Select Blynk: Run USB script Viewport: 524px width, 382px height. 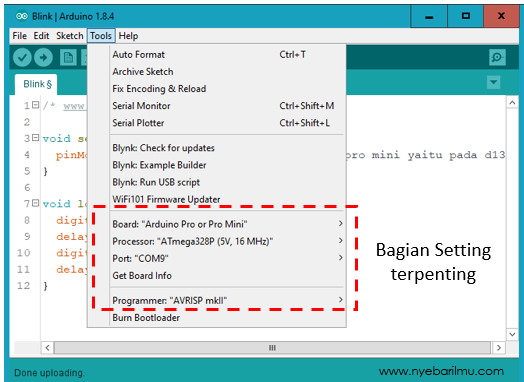pos(217,182)
